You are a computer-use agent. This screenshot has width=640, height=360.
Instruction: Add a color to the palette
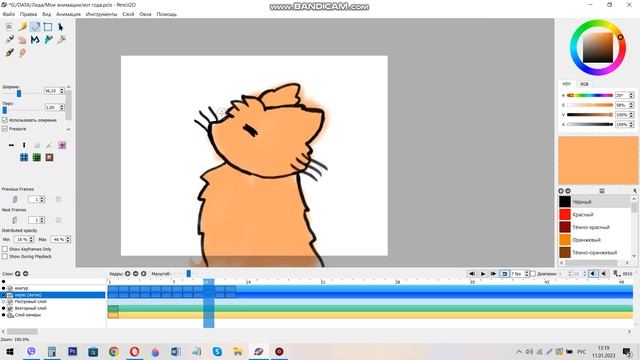point(561,191)
